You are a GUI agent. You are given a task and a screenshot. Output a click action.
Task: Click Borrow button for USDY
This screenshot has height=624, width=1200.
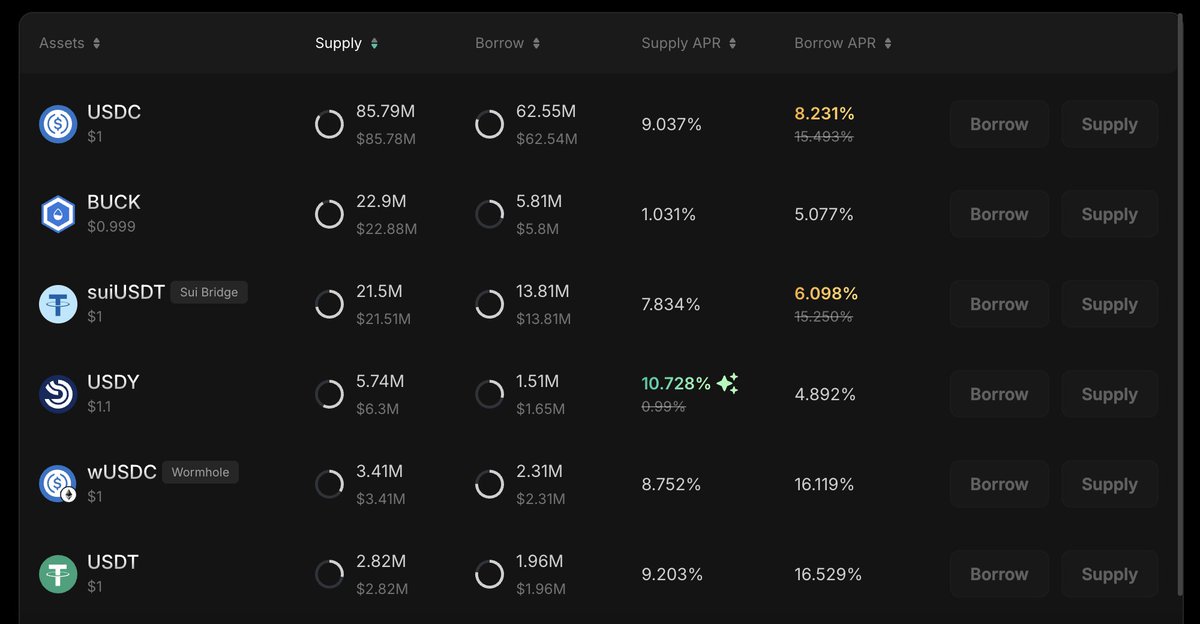click(x=999, y=394)
